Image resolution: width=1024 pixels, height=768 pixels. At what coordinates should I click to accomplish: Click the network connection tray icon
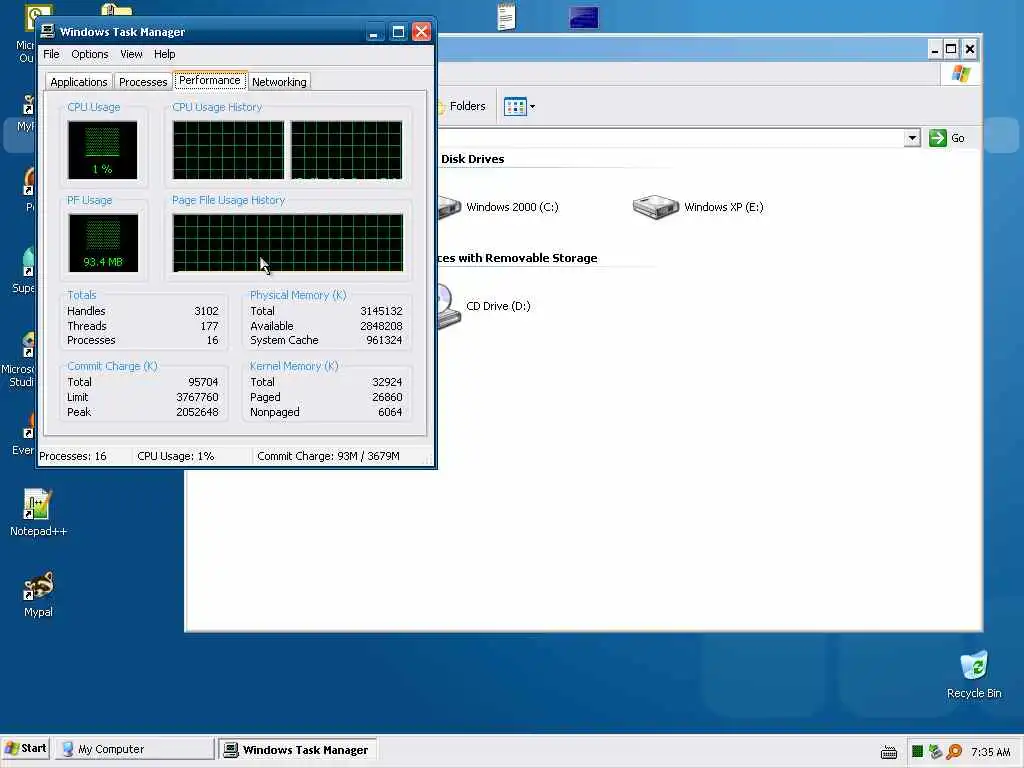point(935,752)
